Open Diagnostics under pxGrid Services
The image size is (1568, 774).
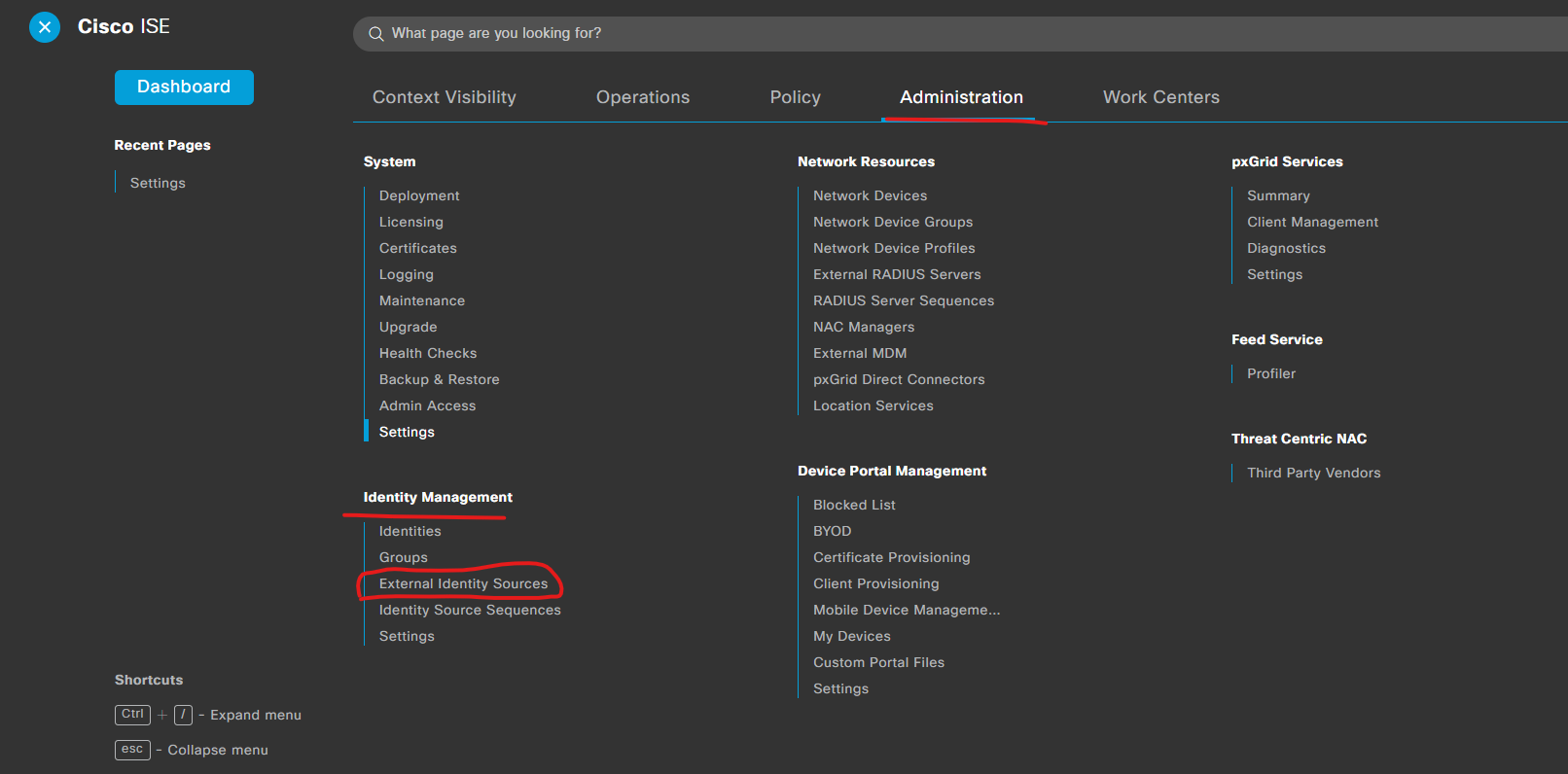pos(1287,248)
